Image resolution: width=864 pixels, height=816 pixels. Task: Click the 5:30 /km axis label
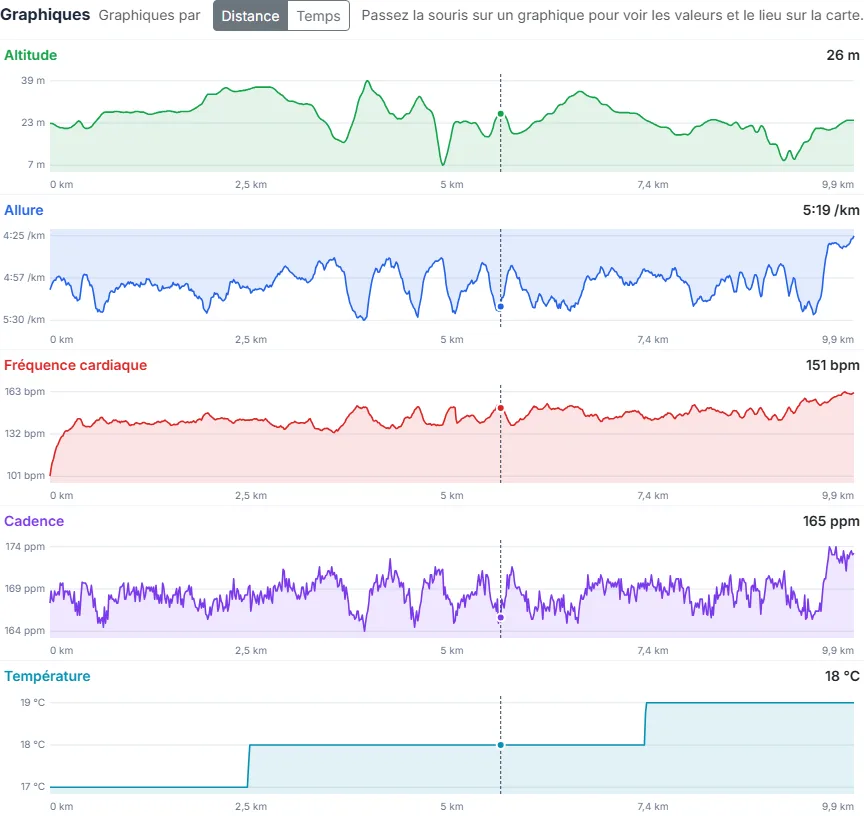click(x=24, y=320)
